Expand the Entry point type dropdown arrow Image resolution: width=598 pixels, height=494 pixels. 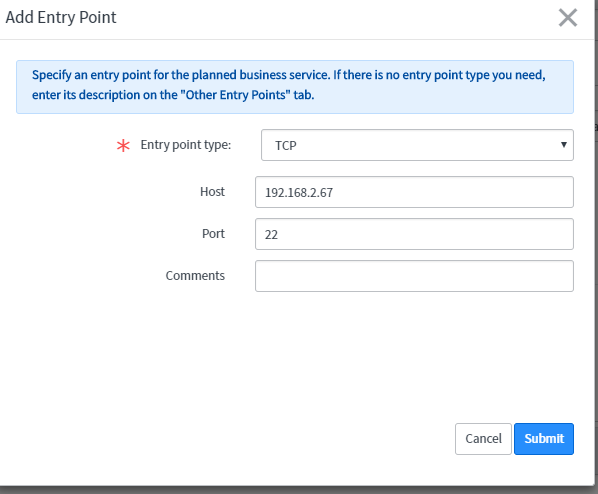click(x=563, y=145)
